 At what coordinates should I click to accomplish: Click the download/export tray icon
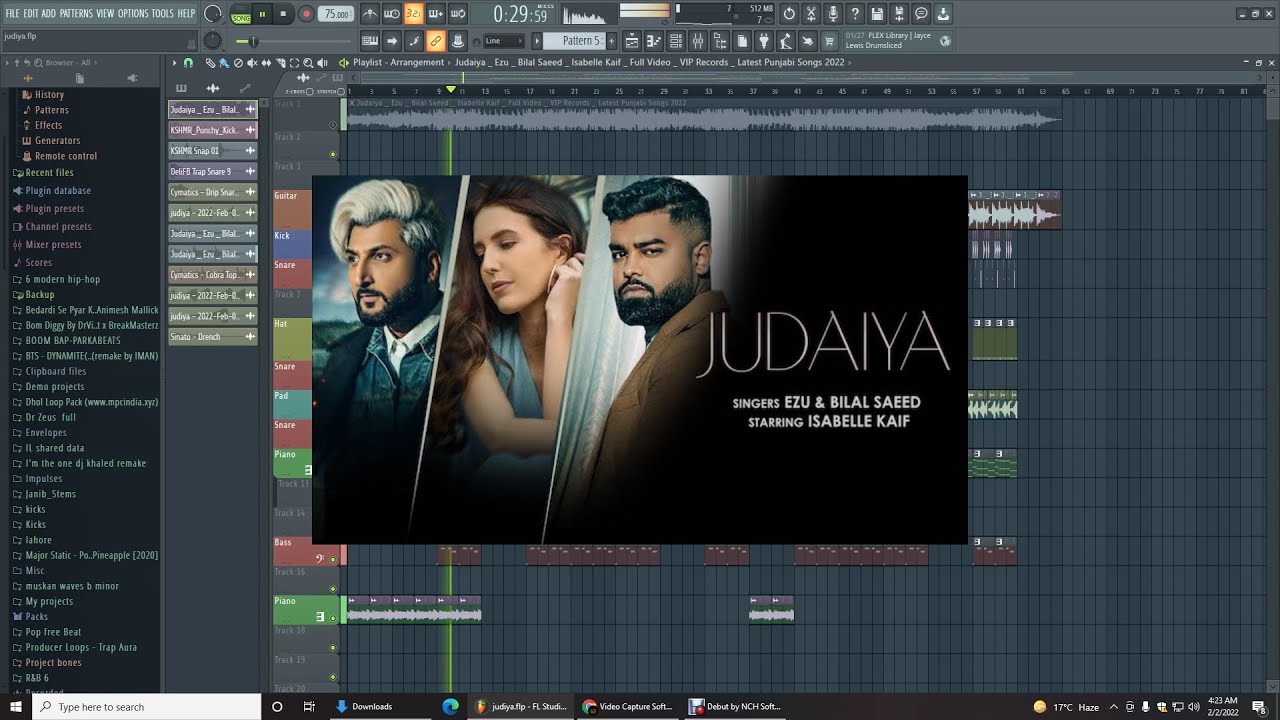[943, 14]
